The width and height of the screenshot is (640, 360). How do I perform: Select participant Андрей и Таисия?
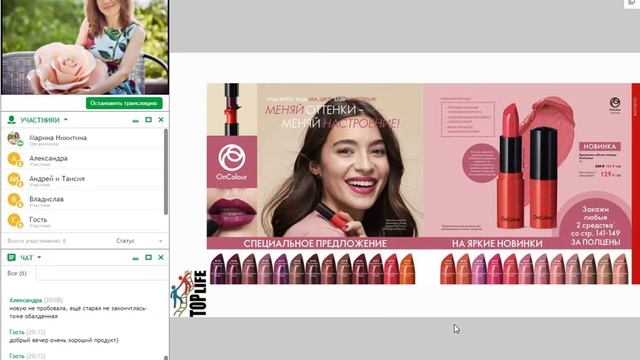point(83,180)
